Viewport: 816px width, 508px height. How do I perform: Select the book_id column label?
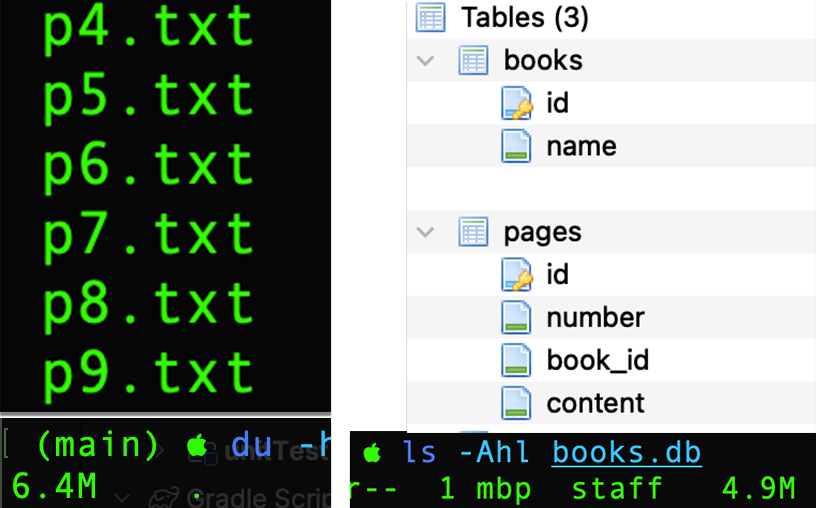597,361
